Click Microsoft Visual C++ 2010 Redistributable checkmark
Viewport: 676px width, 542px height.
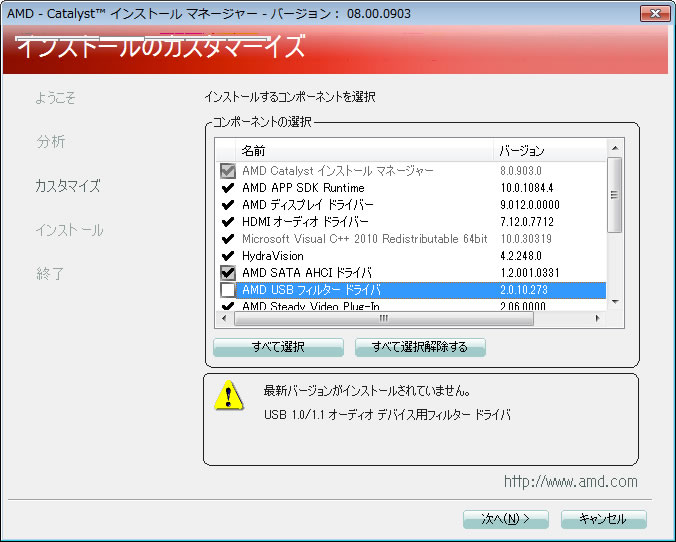[228, 239]
